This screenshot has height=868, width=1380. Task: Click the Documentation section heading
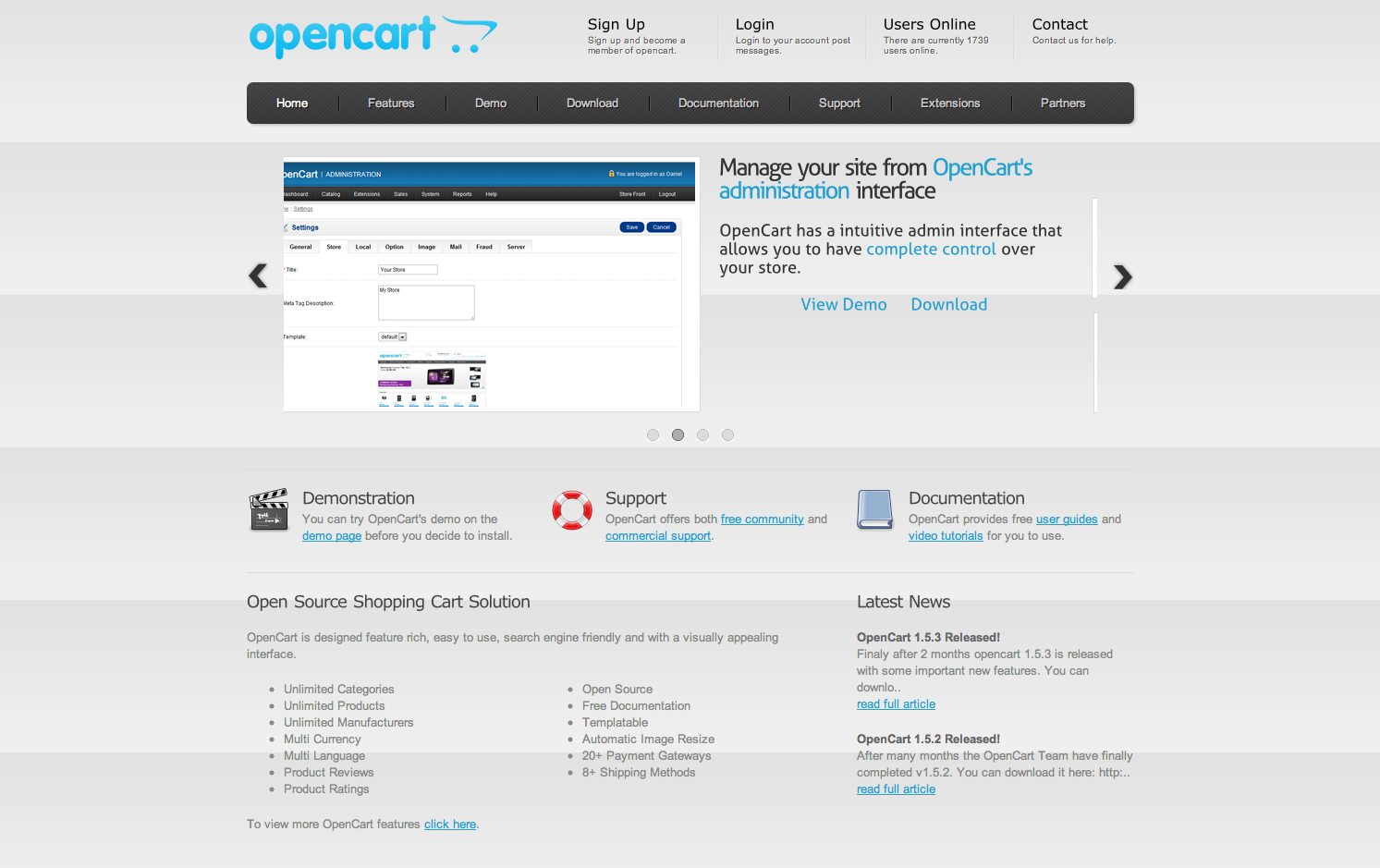click(966, 498)
